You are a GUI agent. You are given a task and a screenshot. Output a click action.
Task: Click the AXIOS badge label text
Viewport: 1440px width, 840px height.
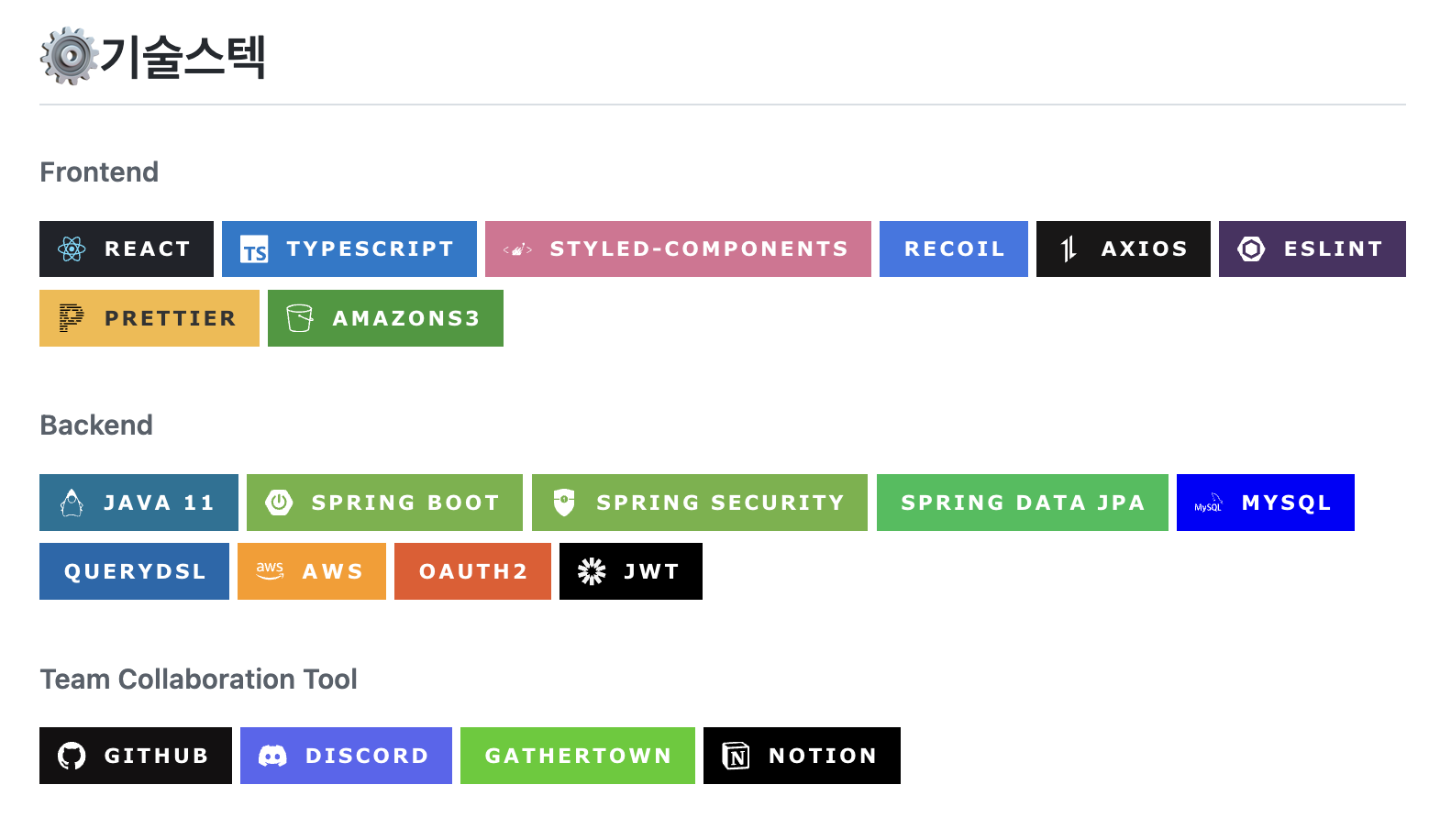coord(1144,249)
